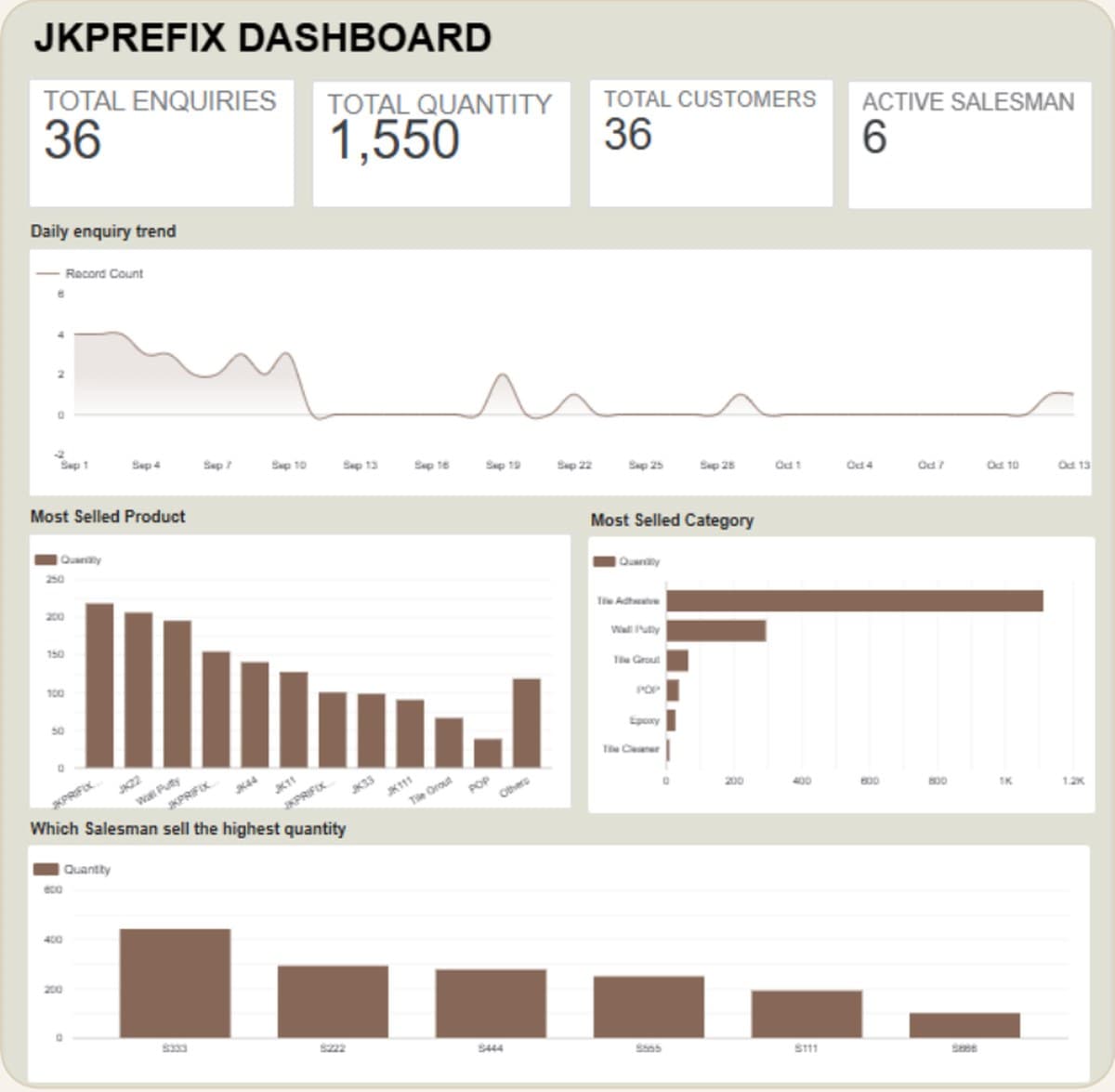The width and height of the screenshot is (1115, 1092).
Task: Click the Oct 7 date axis label
Action: pyautogui.click(x=930, y=465)
